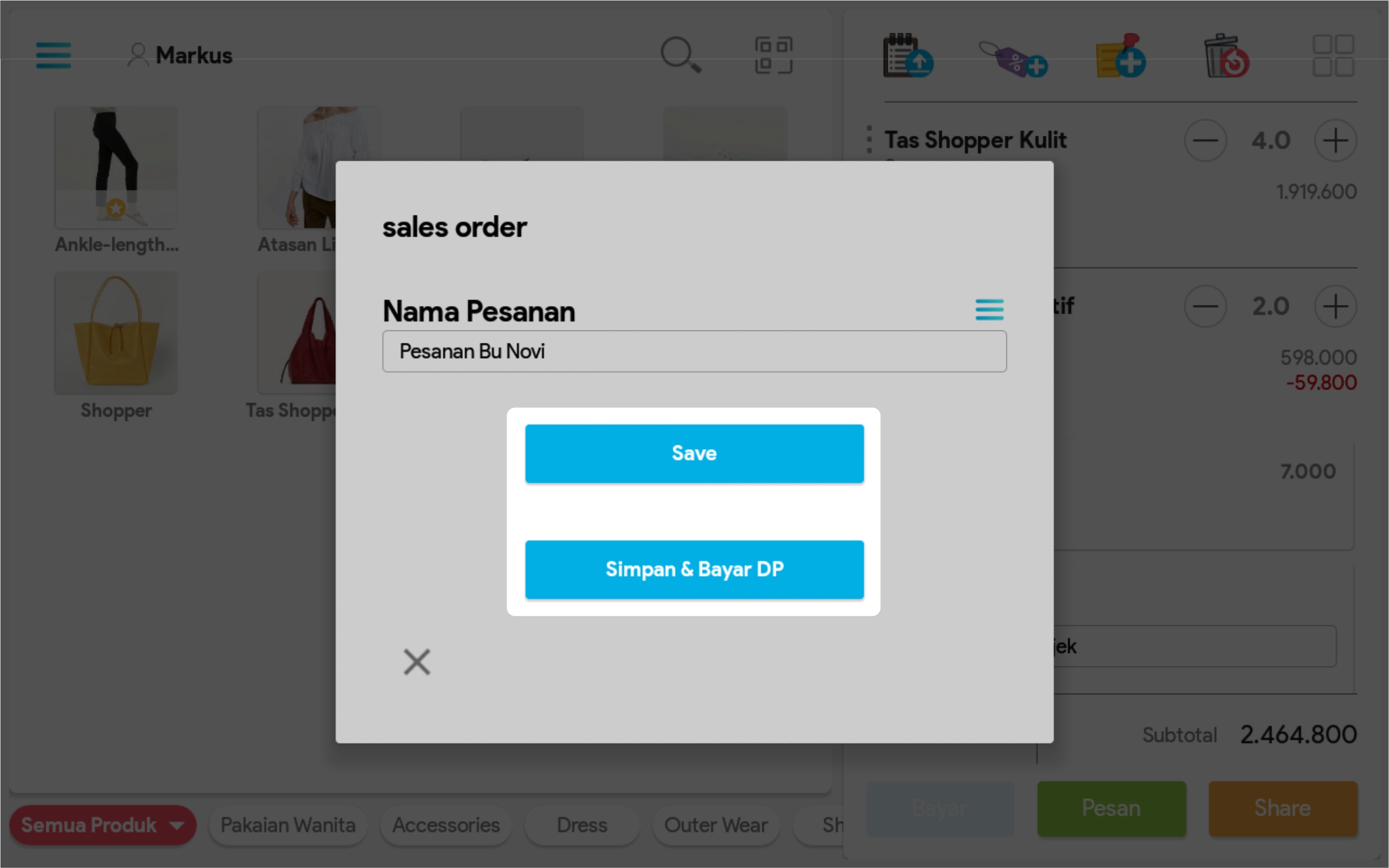The height and width of the screenshot is (868, 1389).
Task: Open the barcode scanner icon
Action: (x=774, y=55)
